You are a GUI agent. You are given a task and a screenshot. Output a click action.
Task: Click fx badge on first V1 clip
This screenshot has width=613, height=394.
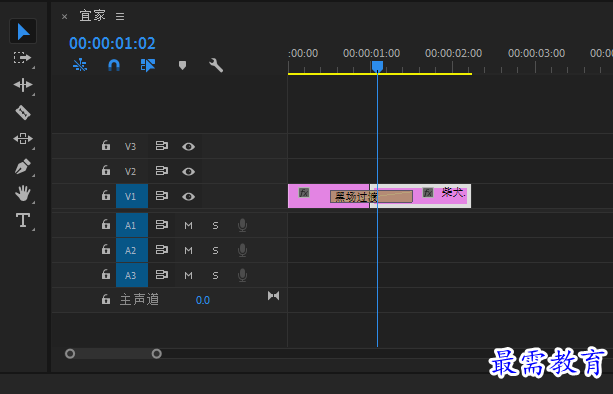[304, 192]
